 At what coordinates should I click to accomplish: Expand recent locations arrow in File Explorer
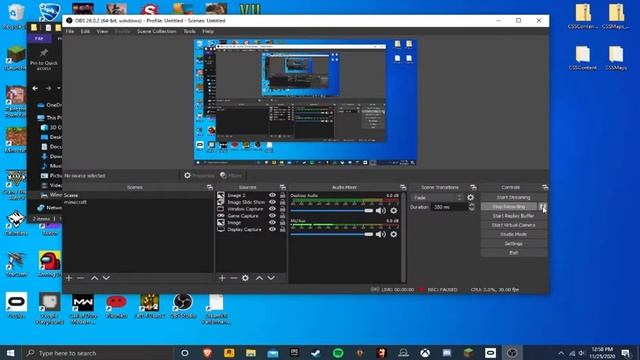[59, 88]
